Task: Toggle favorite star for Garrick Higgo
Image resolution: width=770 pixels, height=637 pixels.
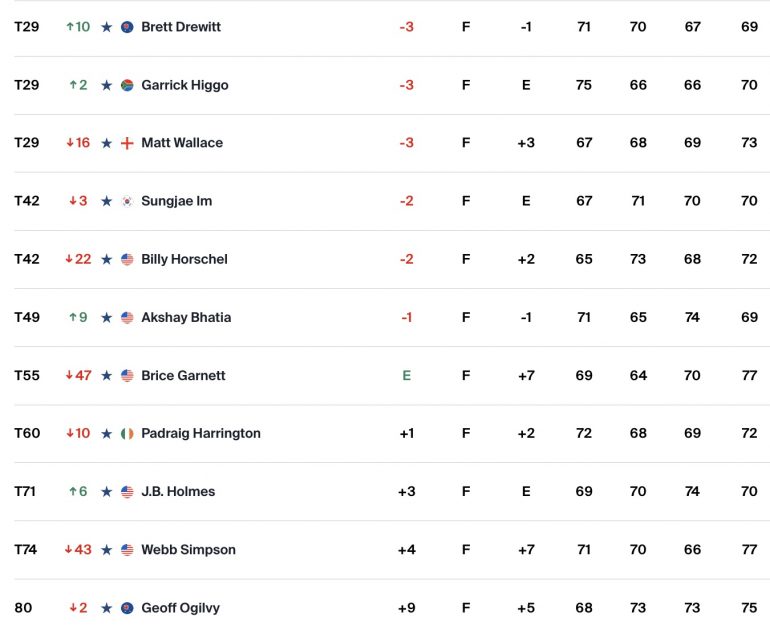Action: click(107, 85)
